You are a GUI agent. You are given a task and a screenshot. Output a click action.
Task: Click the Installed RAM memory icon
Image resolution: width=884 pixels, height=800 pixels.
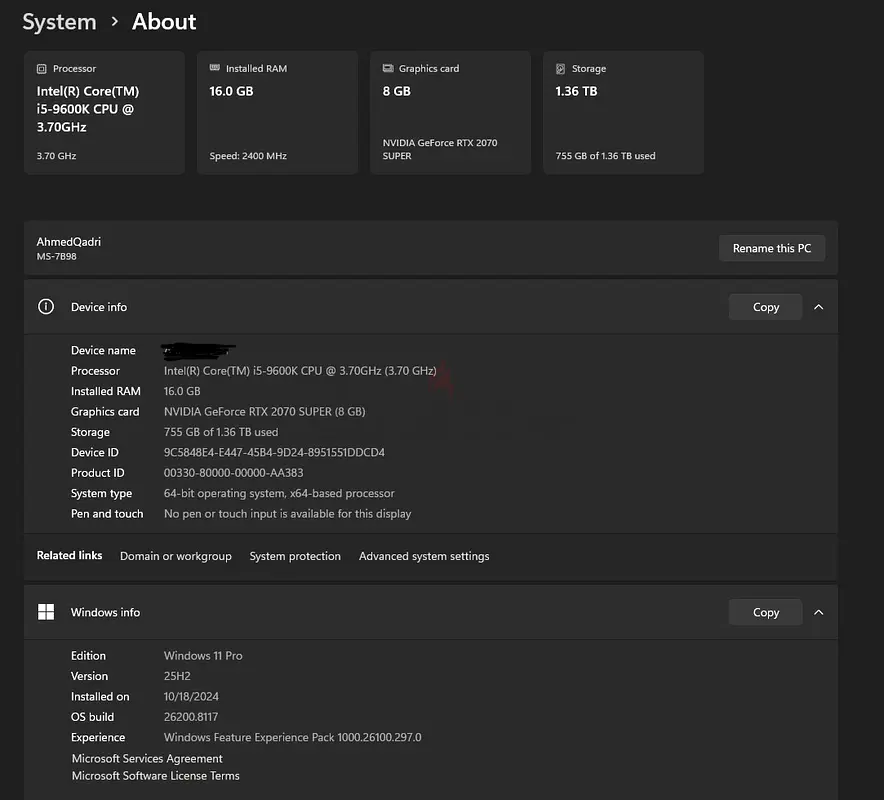(x=215, y=69)
